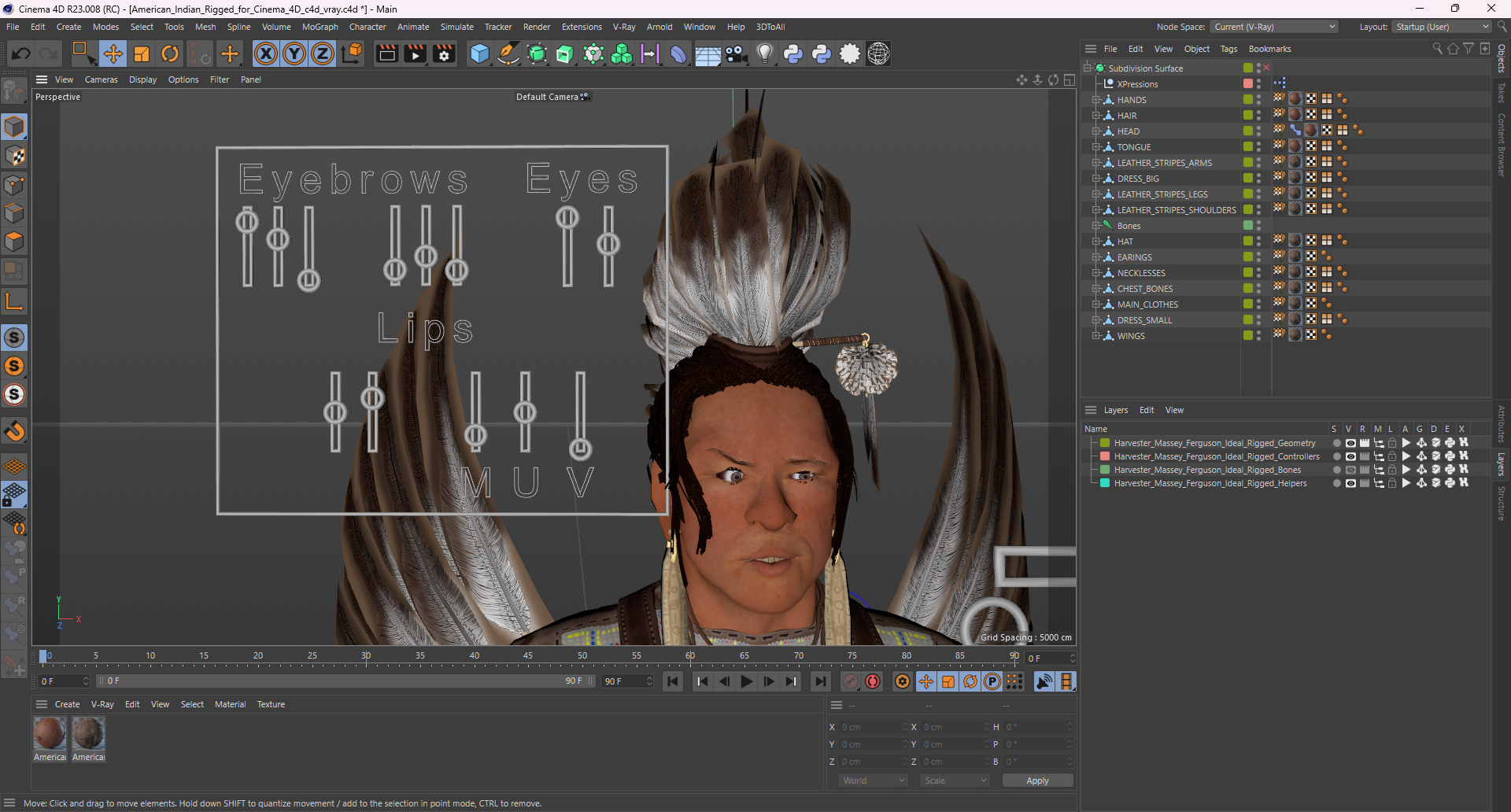Click left Eyes slider controller
This screenshot has height=812, width=1511.
click(567, 218)
